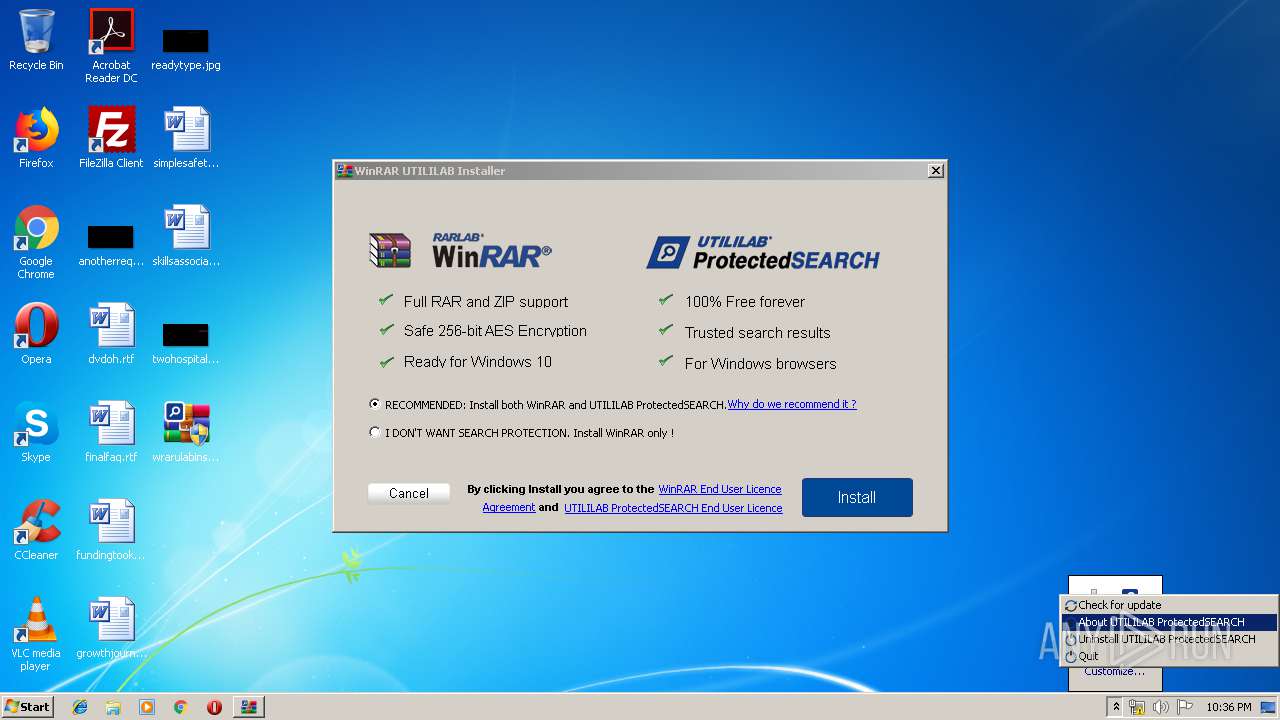The height and width of the screenshot is (720, 1280).
Task: Open the 'Why do we recommend it ?' link
Action: tap(792, 404)
